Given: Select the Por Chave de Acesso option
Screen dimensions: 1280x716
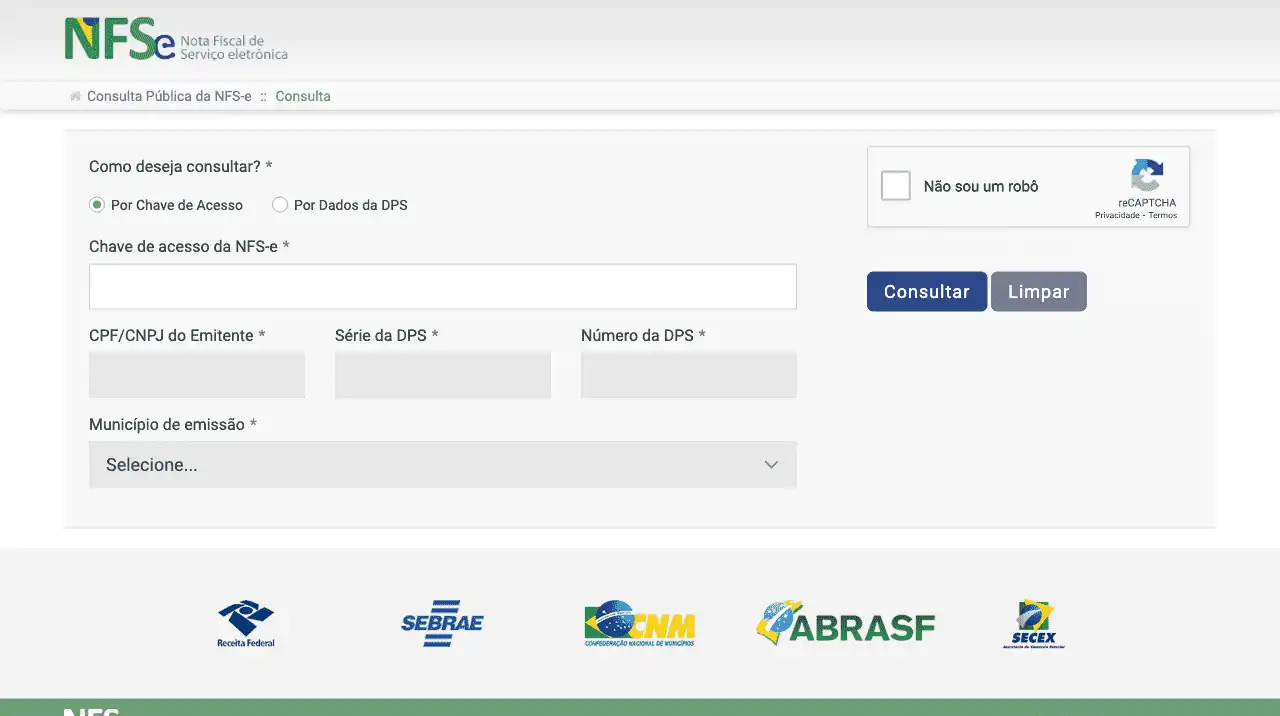Looking at the screenshot, I should (x=97, y=205).
